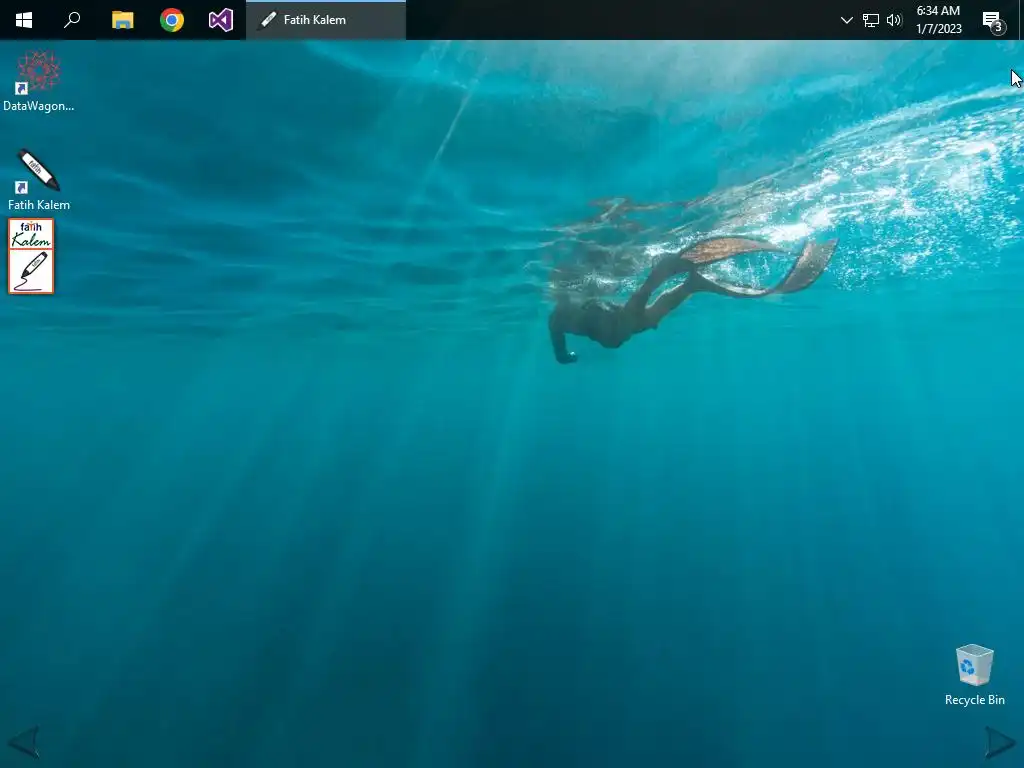Open Visual Studio from the taskbar
The height and width of the screenshot is (768, 1024).
[221, 20]
